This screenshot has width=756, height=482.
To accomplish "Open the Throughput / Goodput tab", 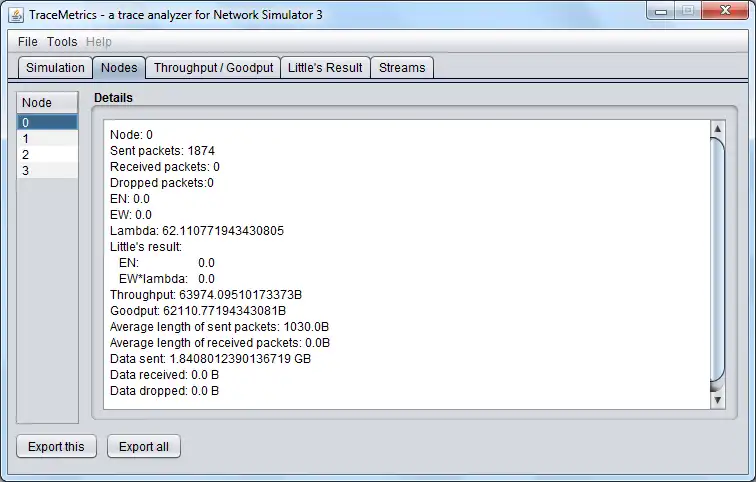I will pyautogui.click(x=213, y=67).
